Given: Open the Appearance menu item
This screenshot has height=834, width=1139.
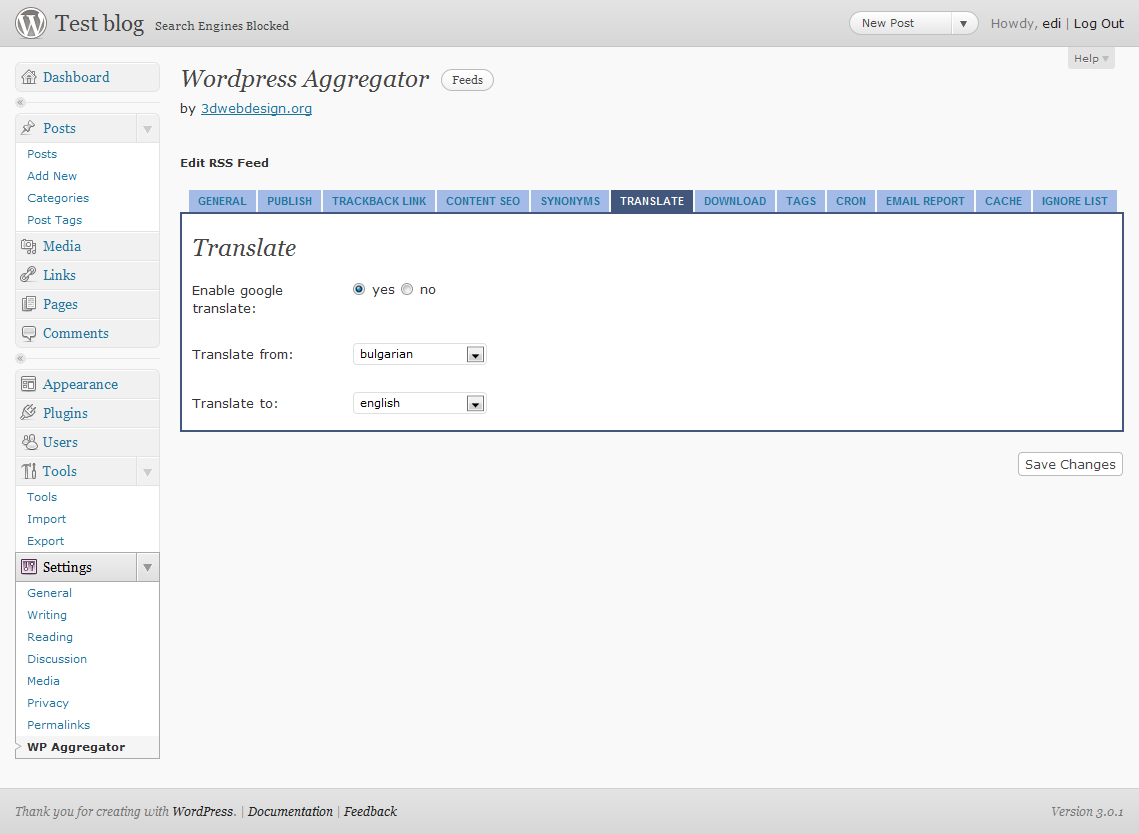Looking at the screenshot, I should pos(80,384).
